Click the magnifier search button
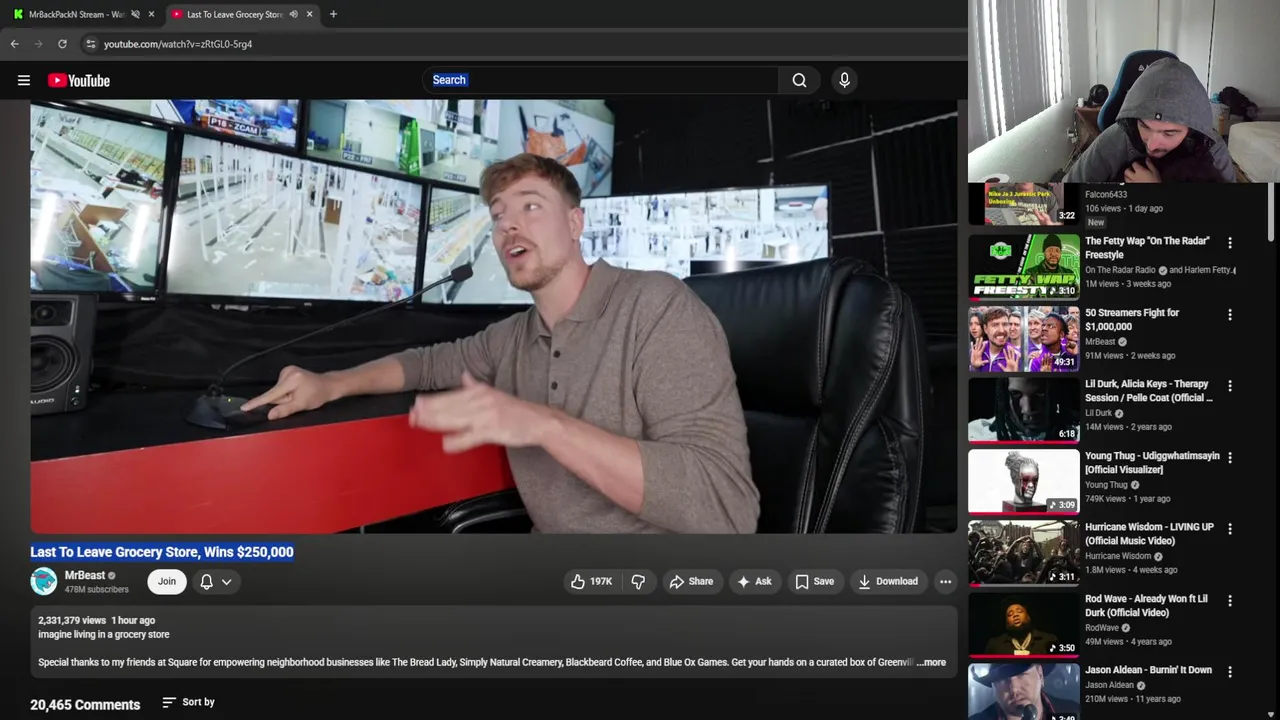 pos(799,80)
